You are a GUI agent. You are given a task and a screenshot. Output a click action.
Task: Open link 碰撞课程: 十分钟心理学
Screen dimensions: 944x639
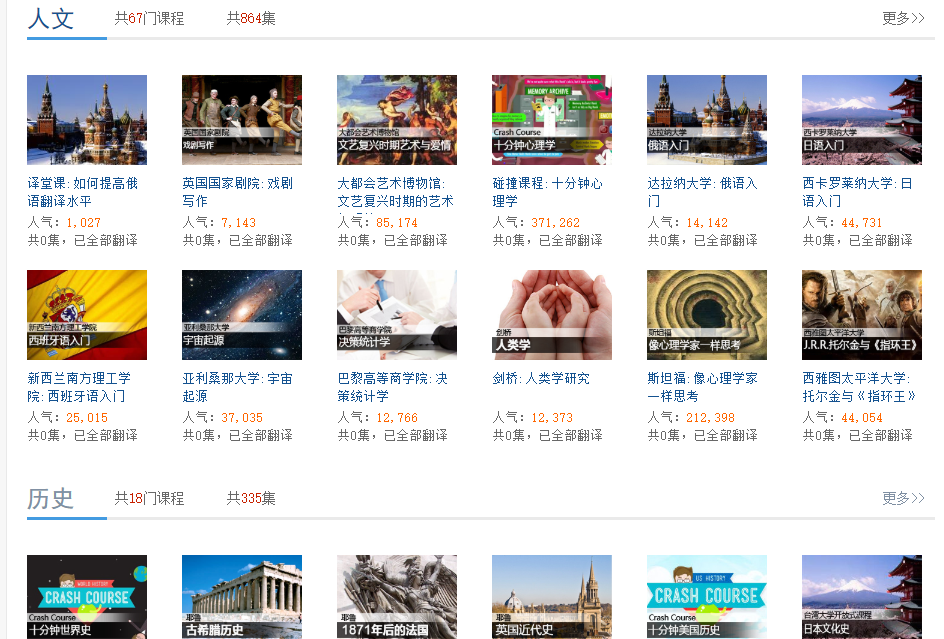tap(548, 192)
